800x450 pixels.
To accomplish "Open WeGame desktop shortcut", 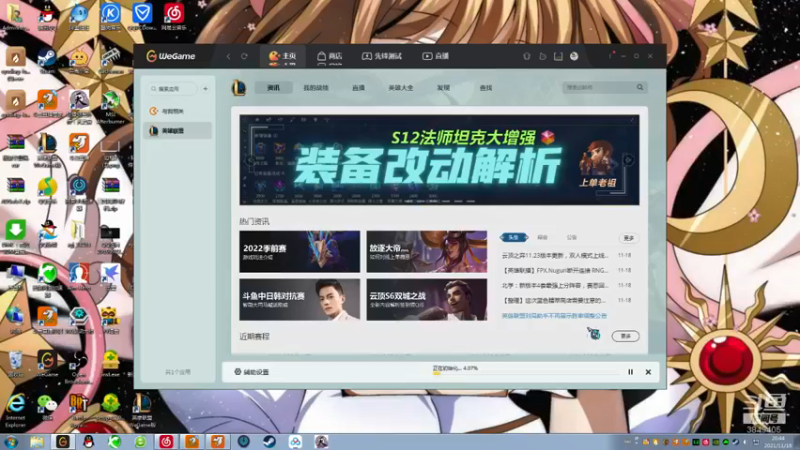I will [47, 363].
